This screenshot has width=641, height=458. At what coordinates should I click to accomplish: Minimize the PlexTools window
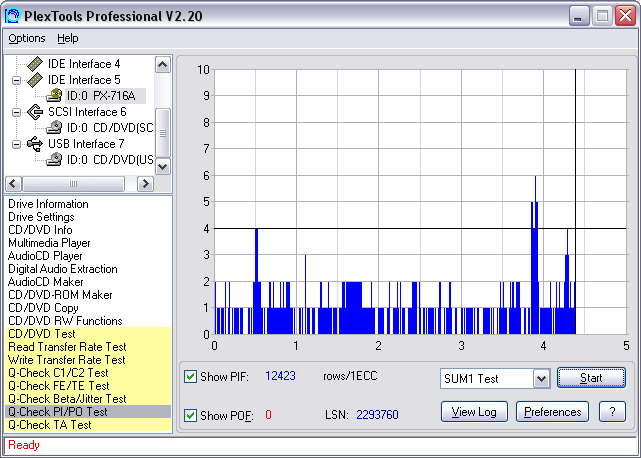click(578, 16)
